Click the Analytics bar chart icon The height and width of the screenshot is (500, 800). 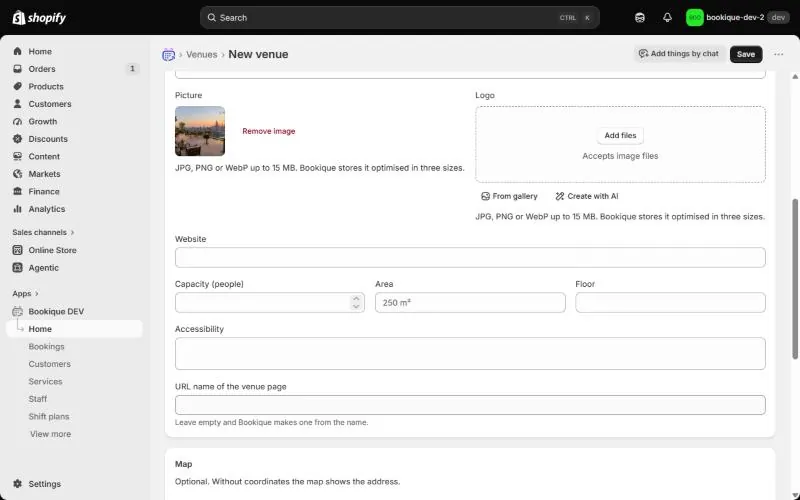pyautogui.click(x=18, y=209)
